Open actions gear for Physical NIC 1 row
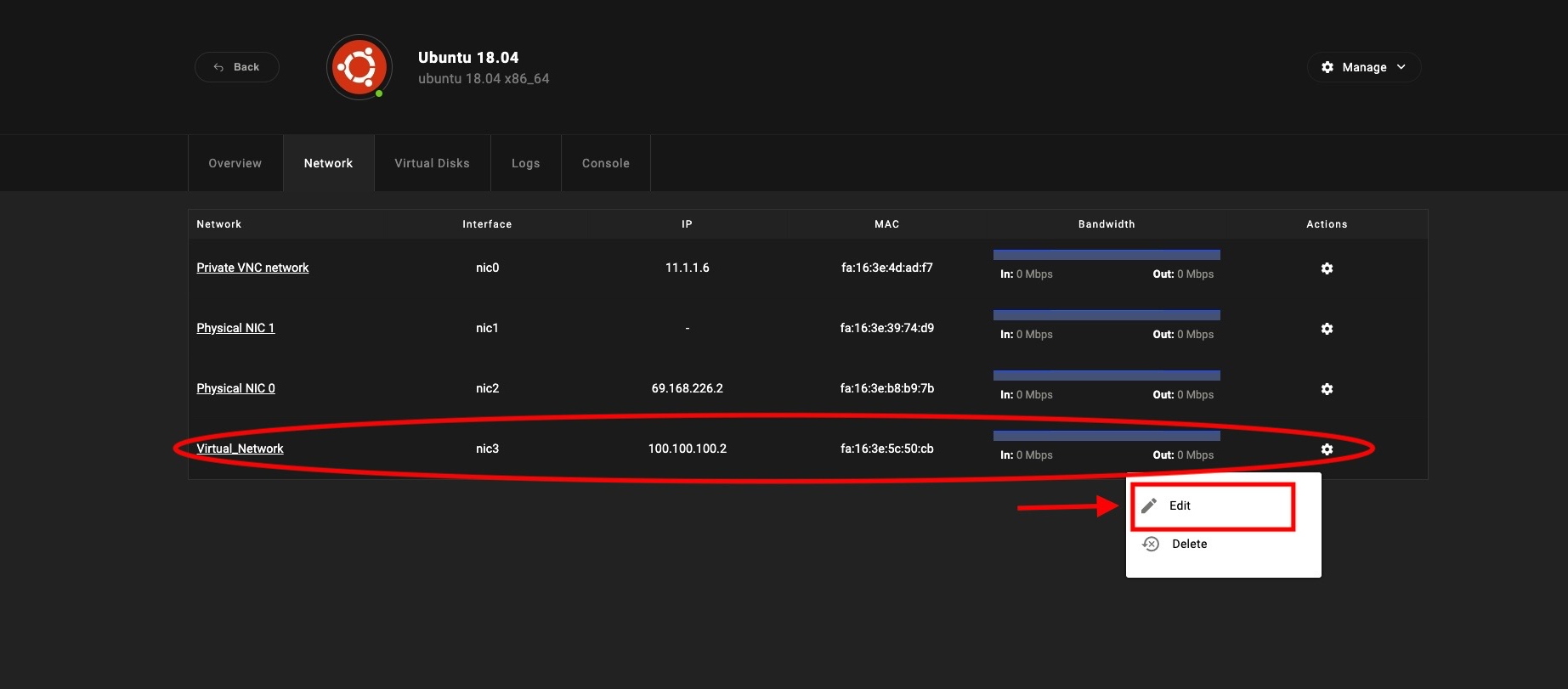 pyautogui.click(x=1327, y=329)
